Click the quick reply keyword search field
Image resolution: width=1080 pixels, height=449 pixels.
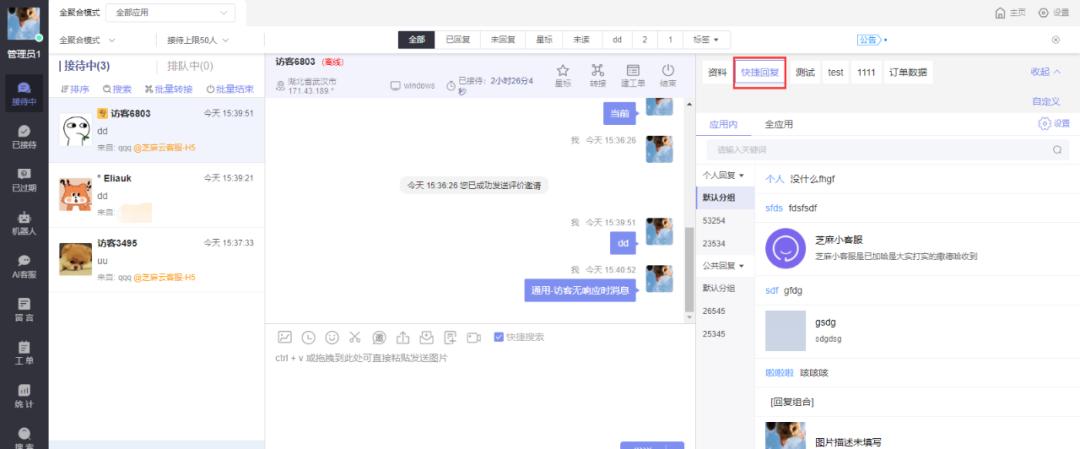click(887, 149)
